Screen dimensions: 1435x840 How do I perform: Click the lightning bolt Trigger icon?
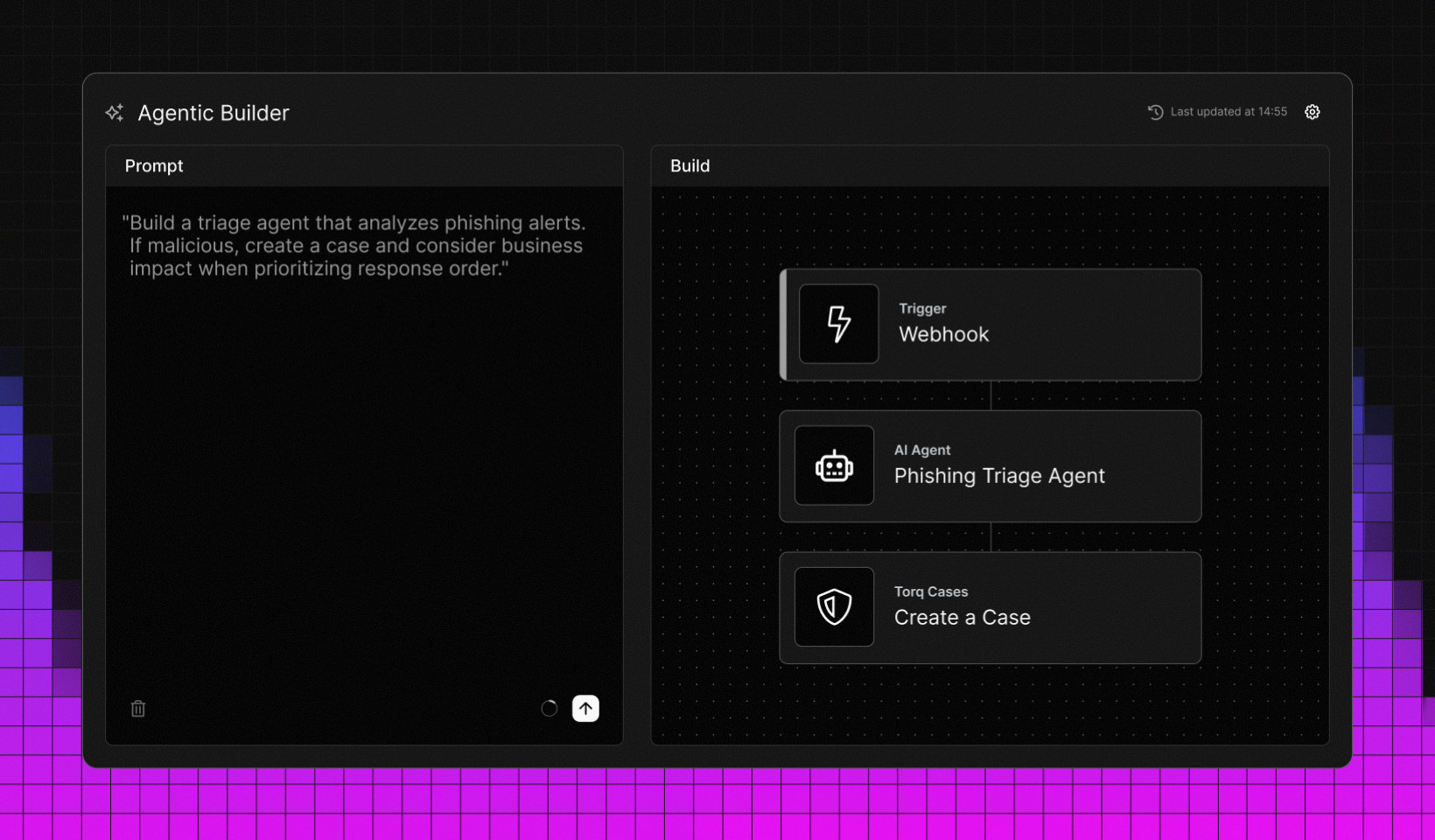[x=838, y=324]
